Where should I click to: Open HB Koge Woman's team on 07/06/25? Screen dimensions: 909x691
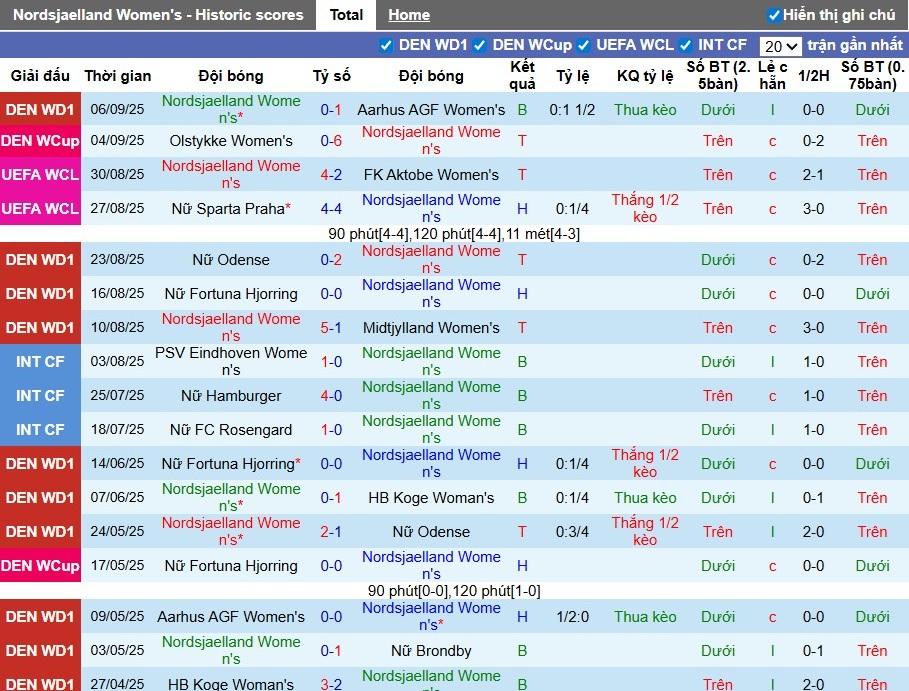tap(431, 498)
